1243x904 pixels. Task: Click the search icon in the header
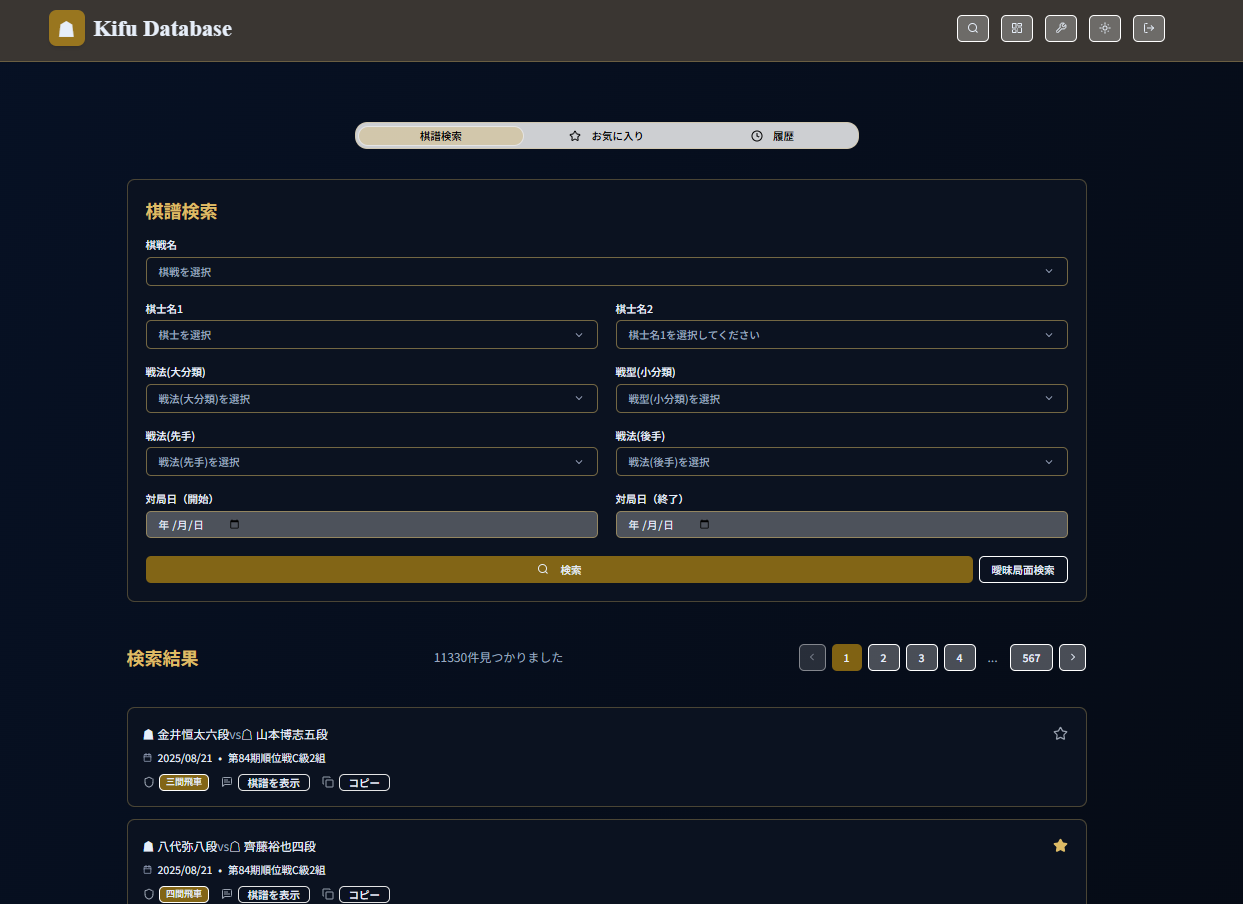[x=972, y=28]
